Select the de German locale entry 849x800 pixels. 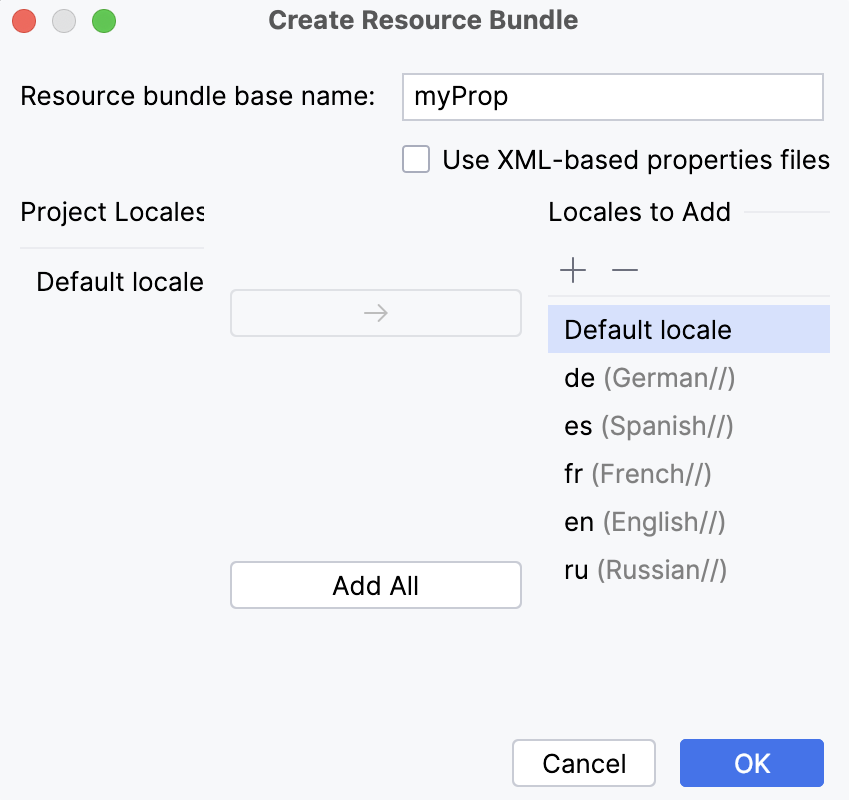(650, 378)
